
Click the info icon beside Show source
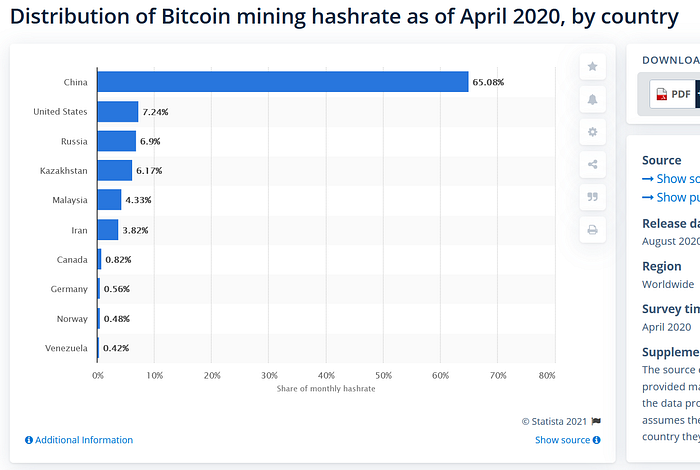pos(596,440)
